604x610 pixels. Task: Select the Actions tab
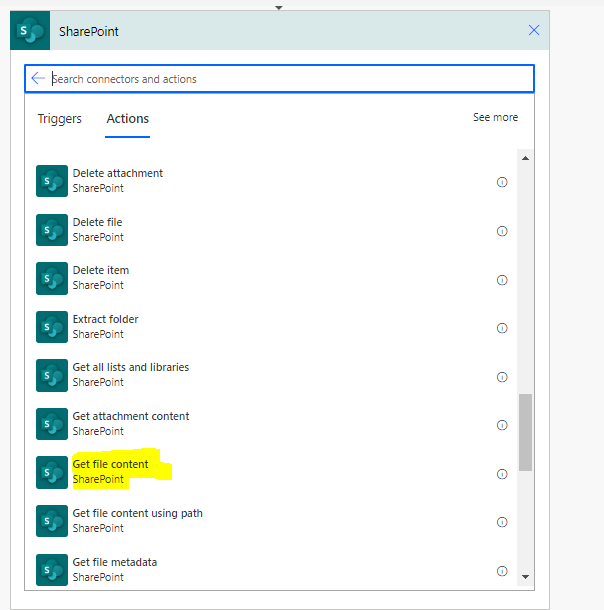tap(128, 119)
